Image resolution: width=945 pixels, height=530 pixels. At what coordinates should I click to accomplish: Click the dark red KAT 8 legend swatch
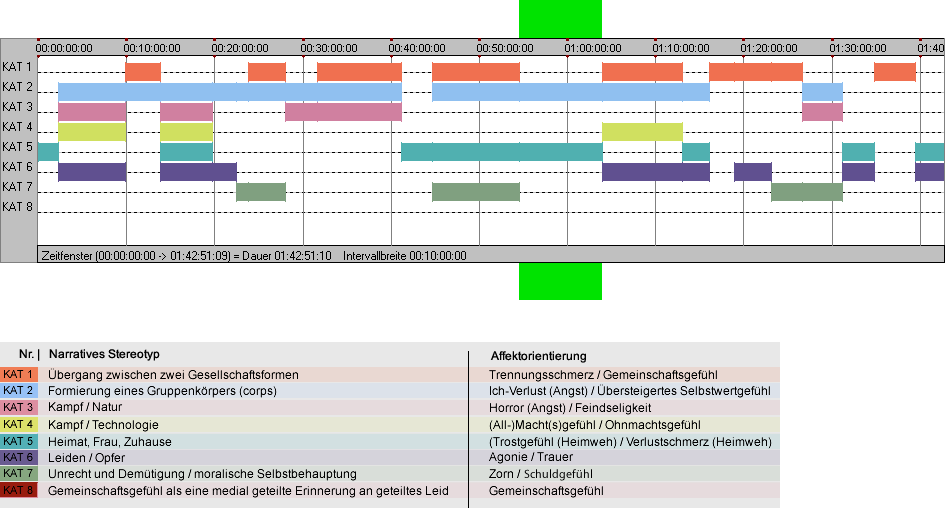19,490
